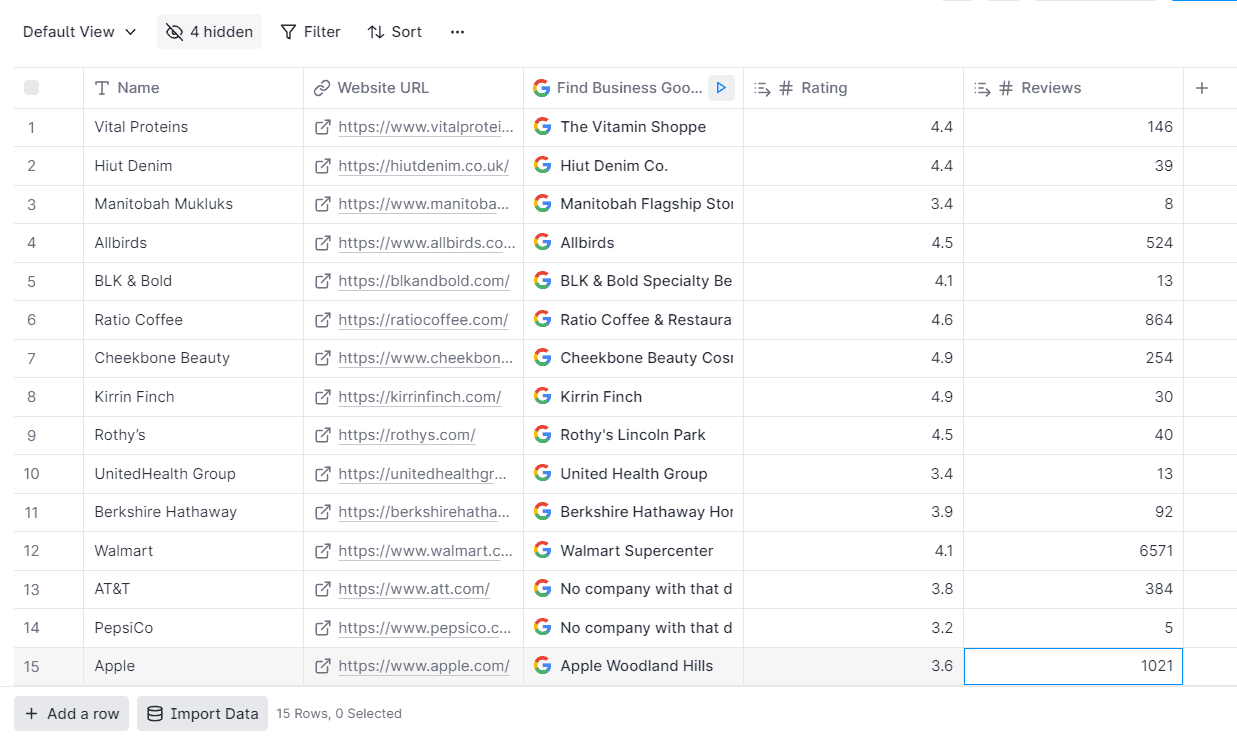Click the number type icon in Reviews header
The width and height of the screenshot is (1237, 738).
[x=1006, y=88]
